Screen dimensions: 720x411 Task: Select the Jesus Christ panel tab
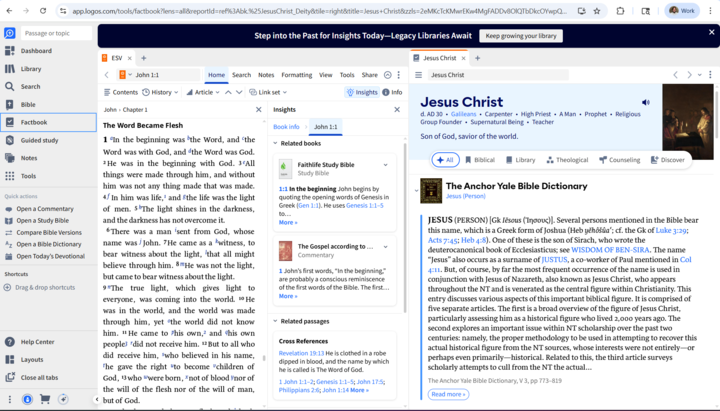click(x=439, y=58)
